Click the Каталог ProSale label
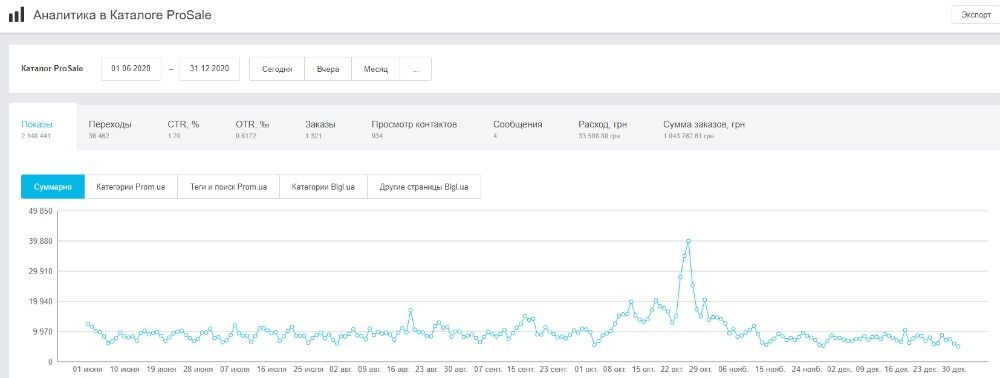 click(52, 69)
